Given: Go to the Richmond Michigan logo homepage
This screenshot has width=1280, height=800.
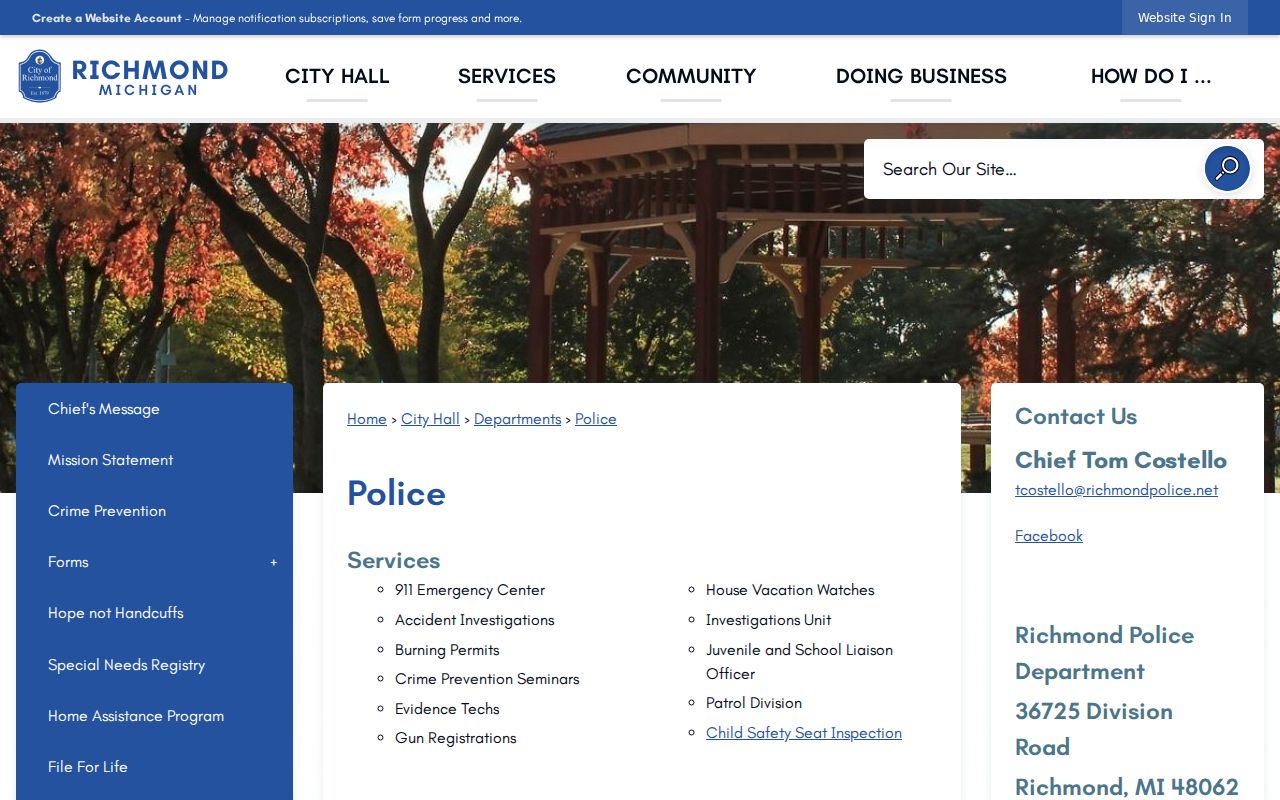Looking at the screenshot, I should [x=123, y=76].
